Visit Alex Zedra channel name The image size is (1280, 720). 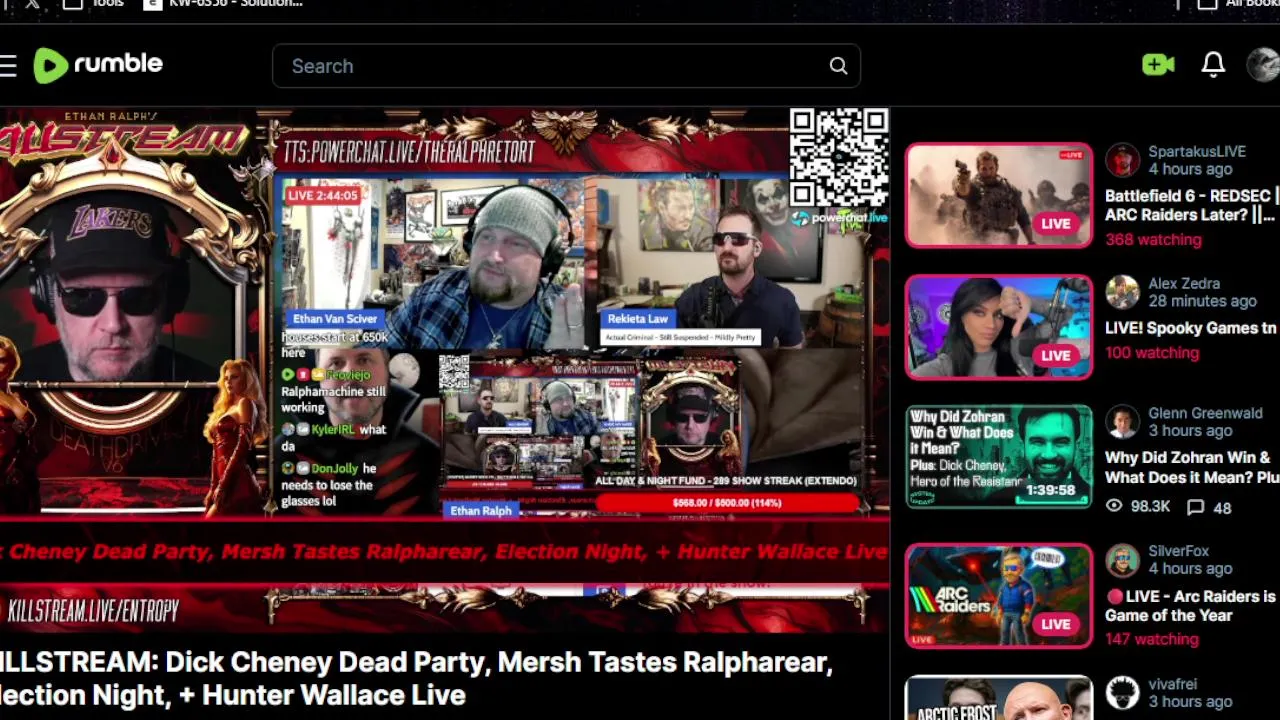(x=1184, y=284)
